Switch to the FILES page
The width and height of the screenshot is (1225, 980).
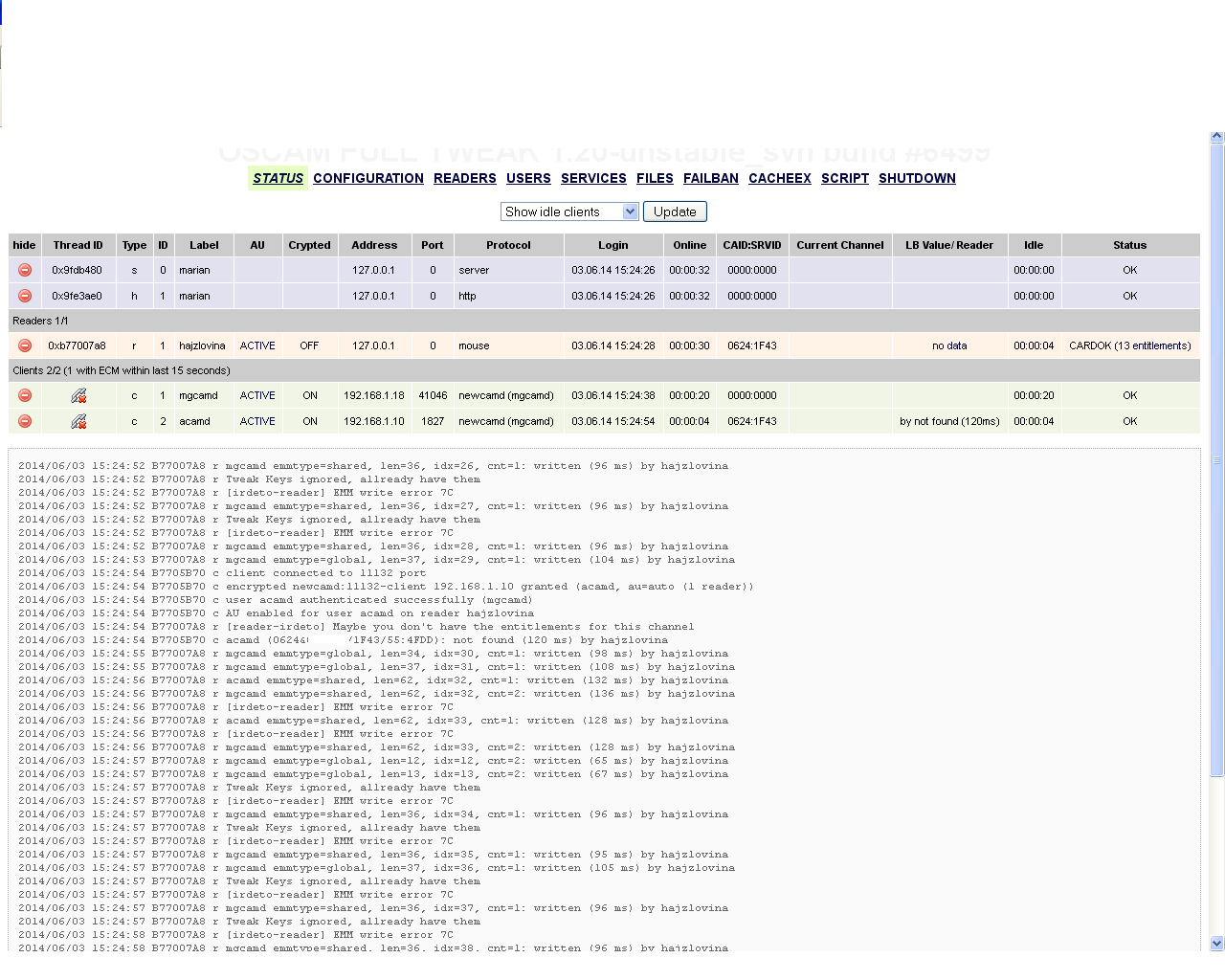[655, 179]
